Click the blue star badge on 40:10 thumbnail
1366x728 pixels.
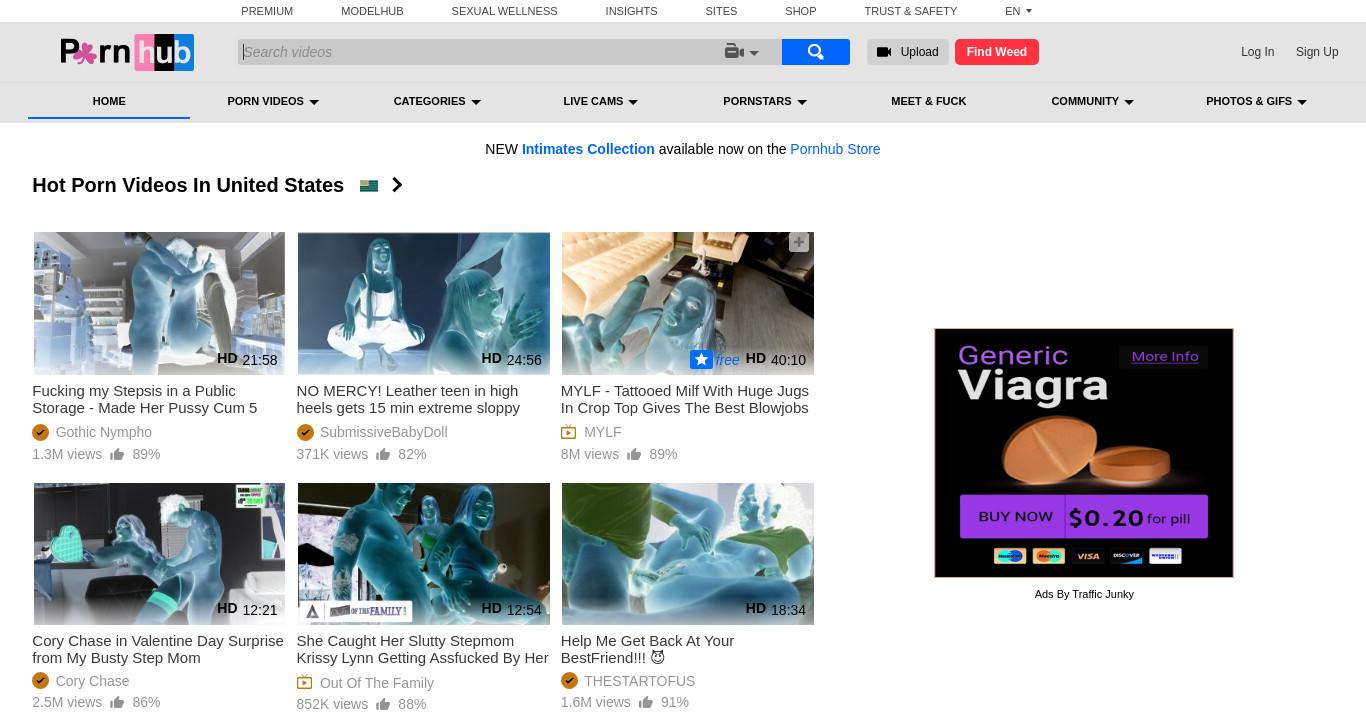pyautogui.click(x=701, y=359)
